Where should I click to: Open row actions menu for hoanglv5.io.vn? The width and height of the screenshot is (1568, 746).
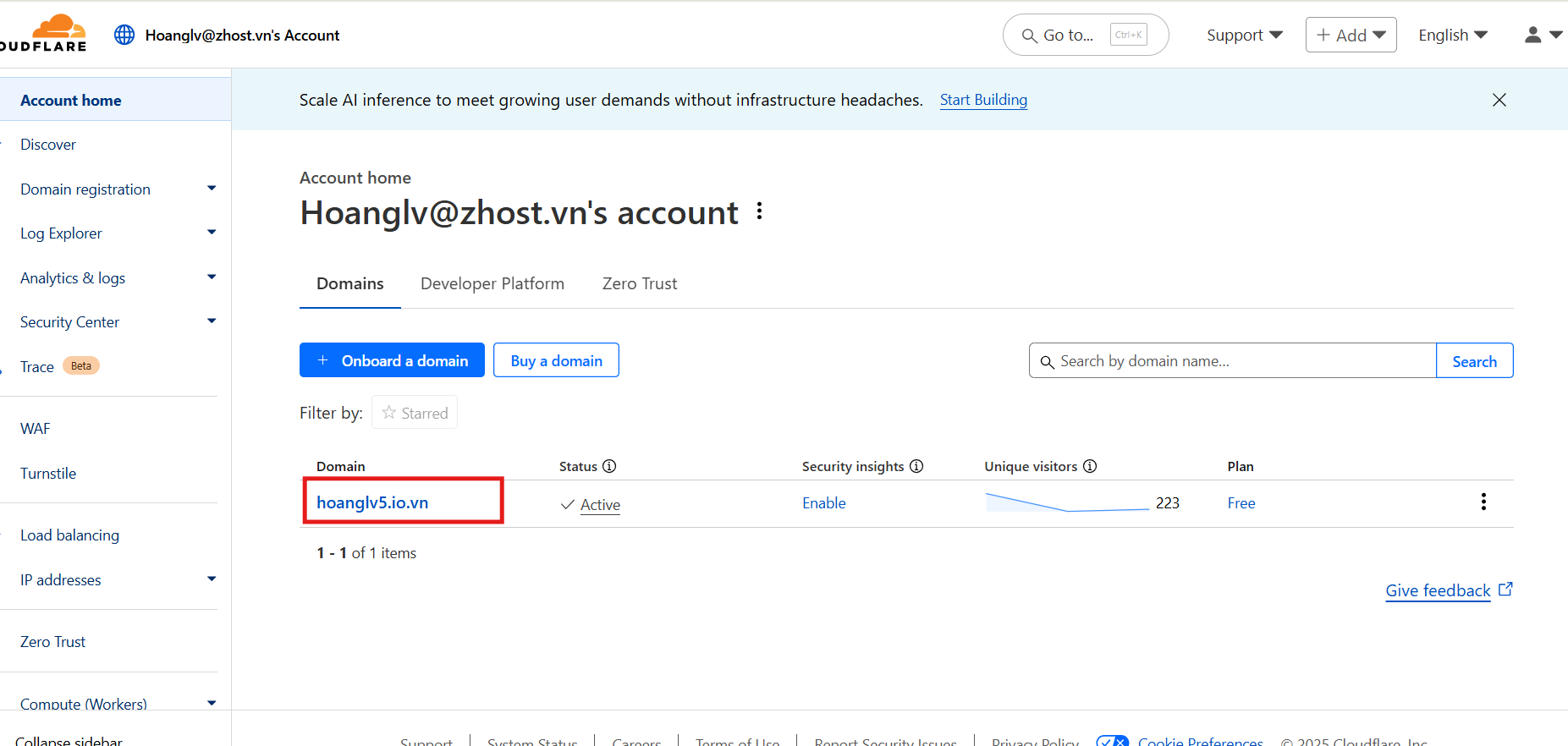pyautogui.click(x=1483, y=502)
